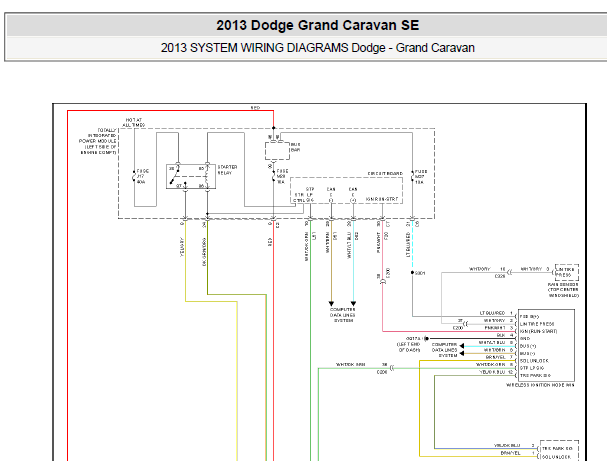Click the G317A ground label

tap(413, 338)
